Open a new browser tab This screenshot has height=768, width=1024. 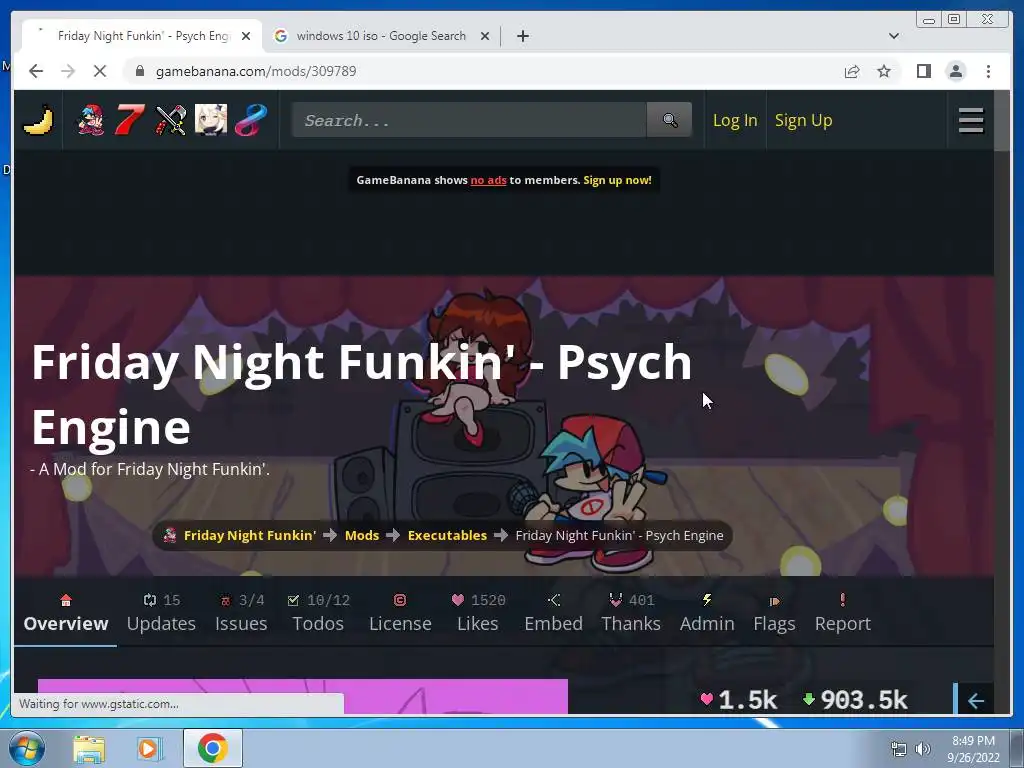click(522, 36)
